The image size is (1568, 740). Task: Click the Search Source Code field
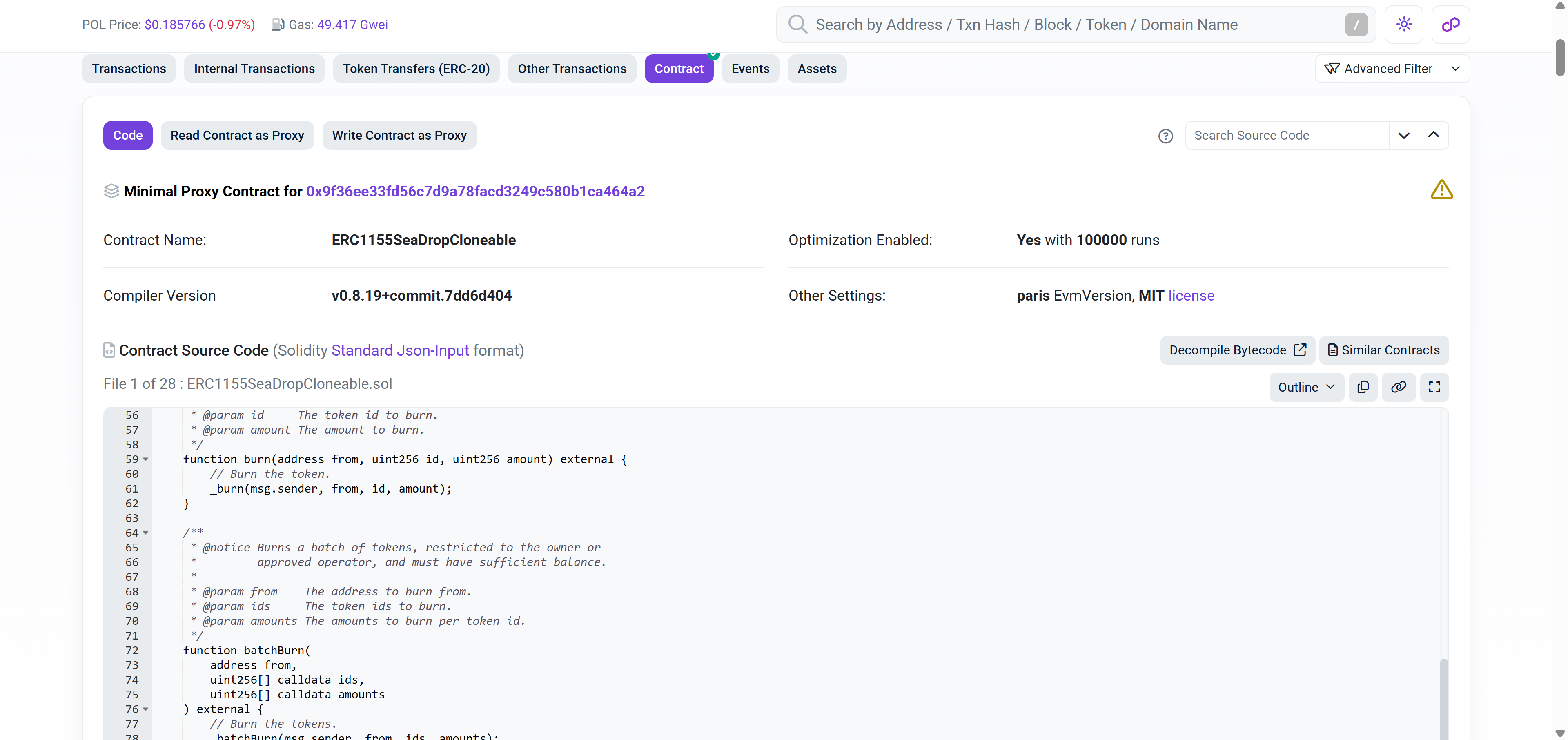(1286, 136)
